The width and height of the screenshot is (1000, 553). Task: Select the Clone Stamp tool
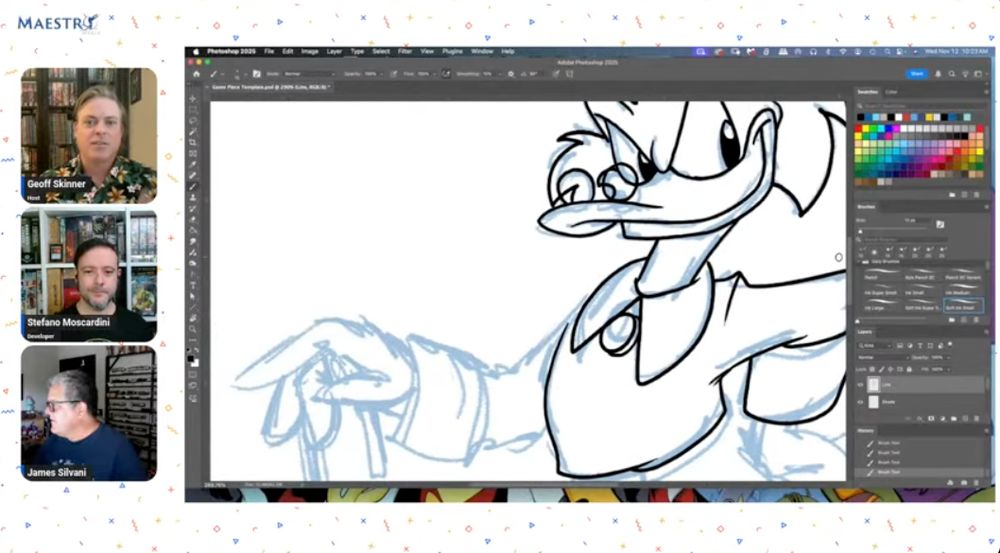(x=193, y=198)
